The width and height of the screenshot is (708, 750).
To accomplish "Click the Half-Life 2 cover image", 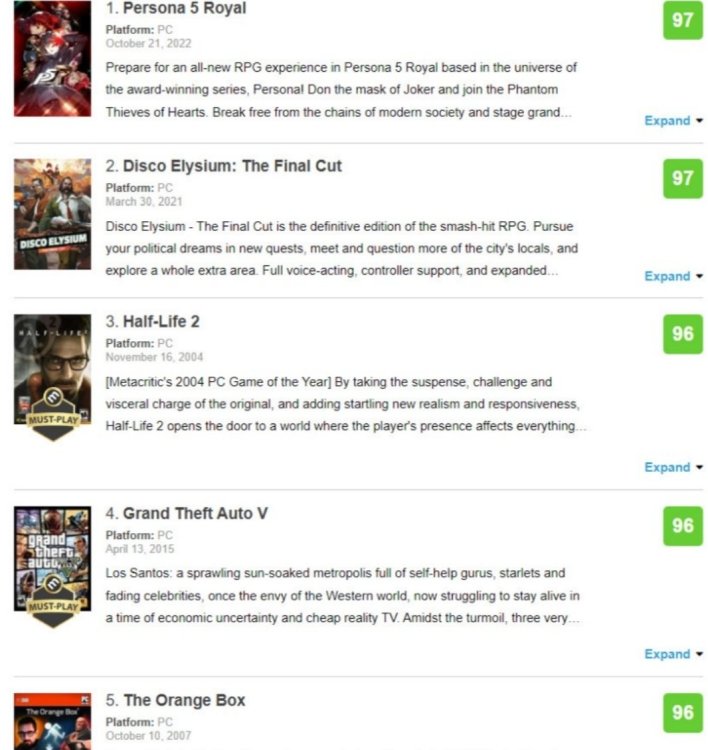I will [52, 369].
